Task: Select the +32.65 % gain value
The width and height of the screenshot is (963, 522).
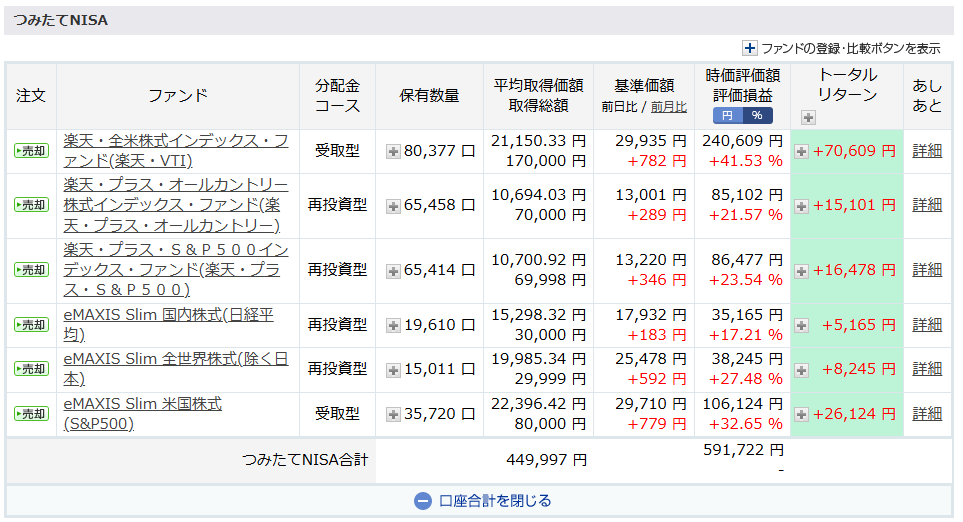Action: point(746,424)
